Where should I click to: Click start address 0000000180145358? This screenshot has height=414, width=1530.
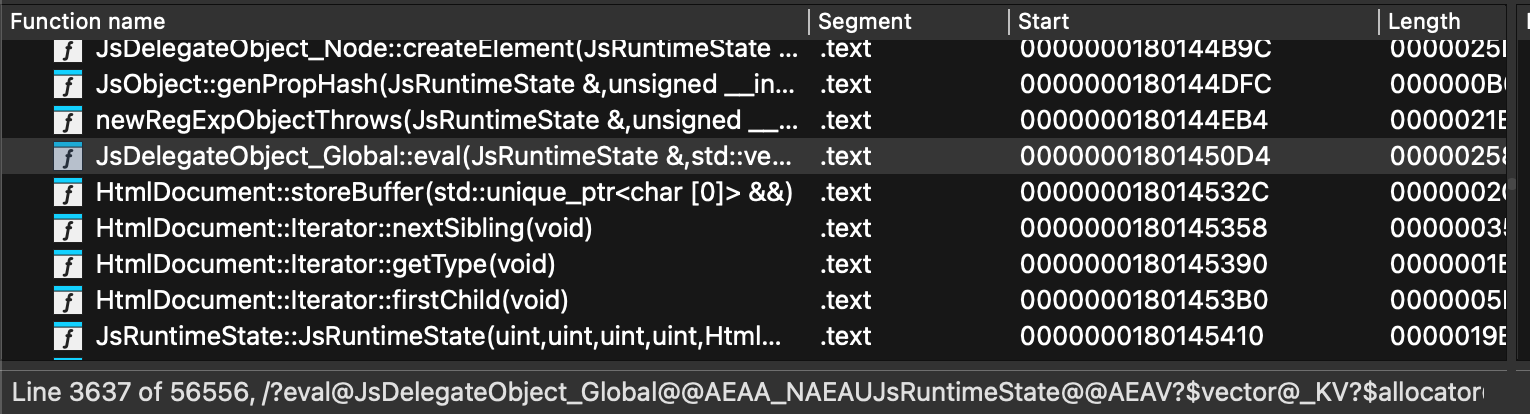[1143, 229]
